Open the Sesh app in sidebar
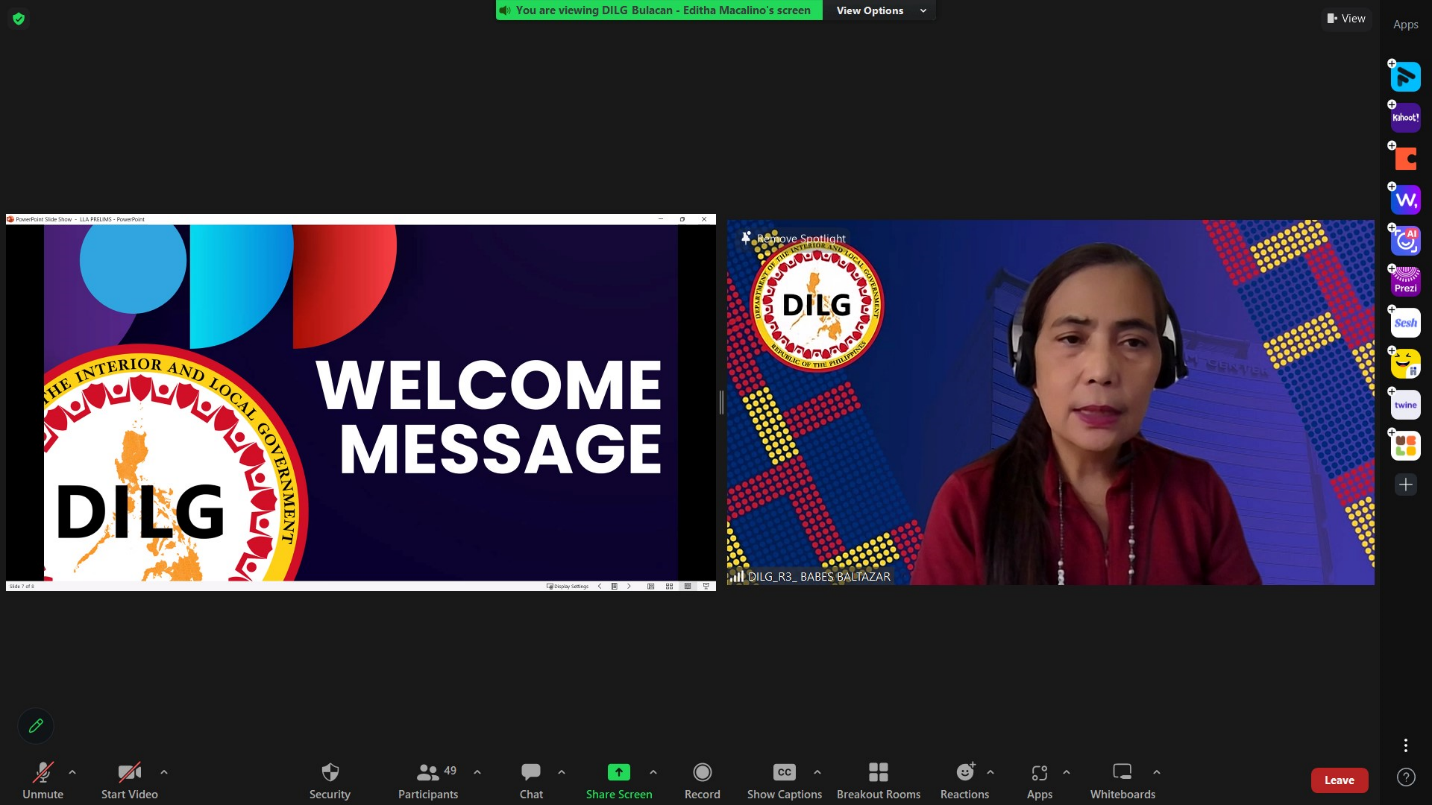The width and height of the screenshot is (1432, 805). 1406,323
